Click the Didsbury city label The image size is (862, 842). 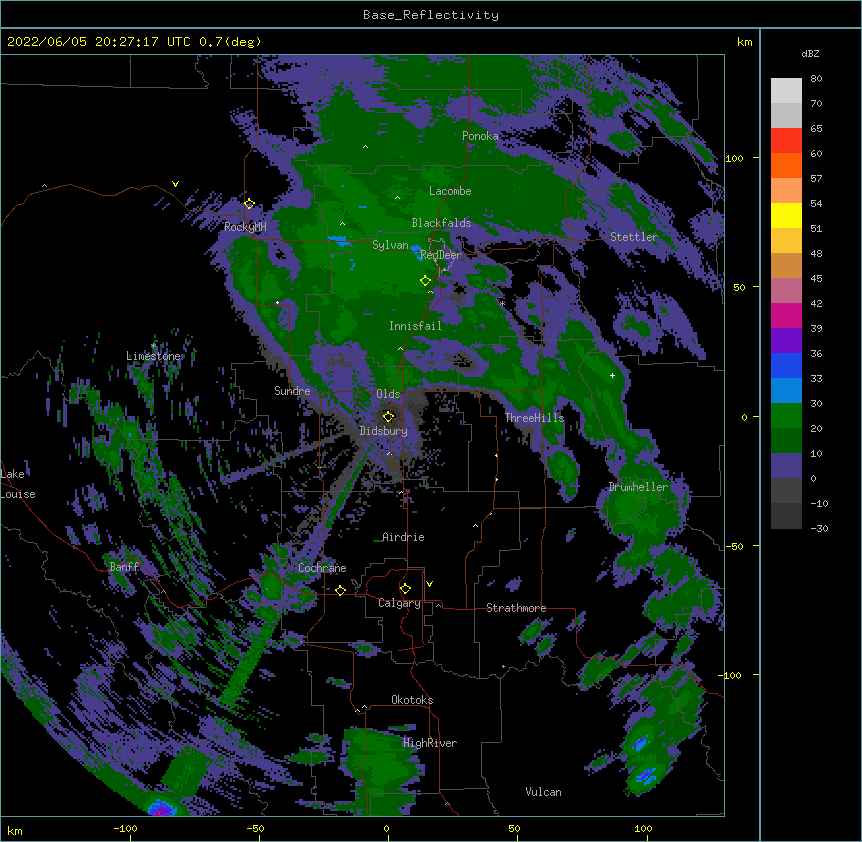[384, 431]
